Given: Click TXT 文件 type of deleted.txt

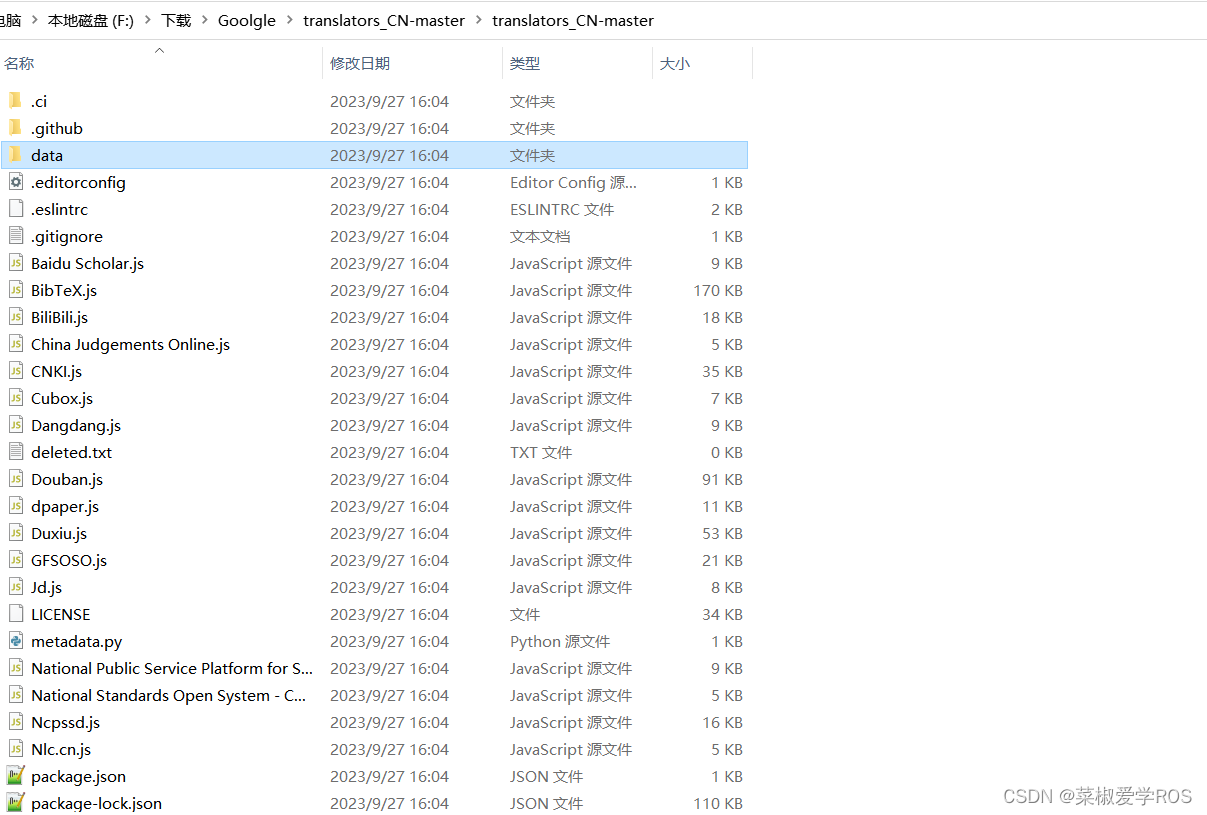Looking at the screenshot, I should [541, 452].
